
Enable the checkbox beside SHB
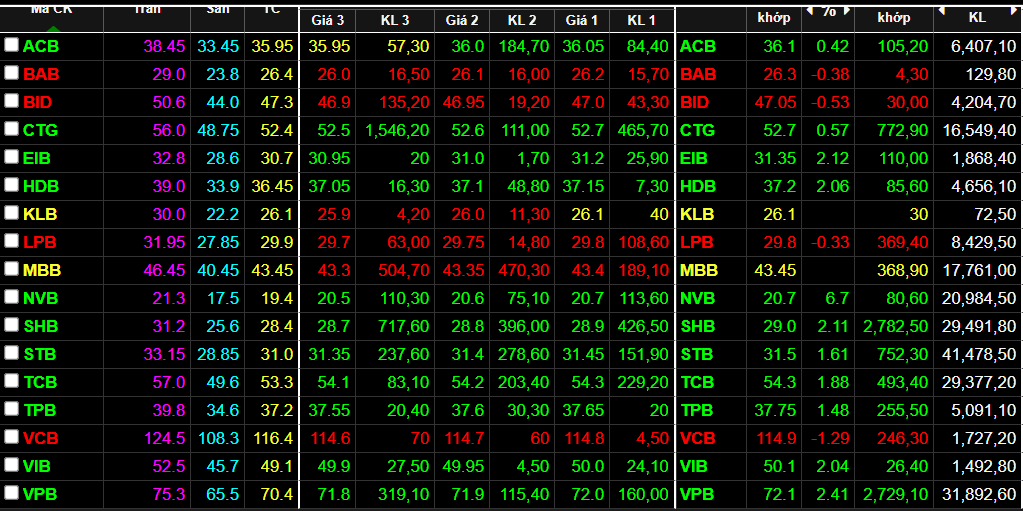[11, 326]
